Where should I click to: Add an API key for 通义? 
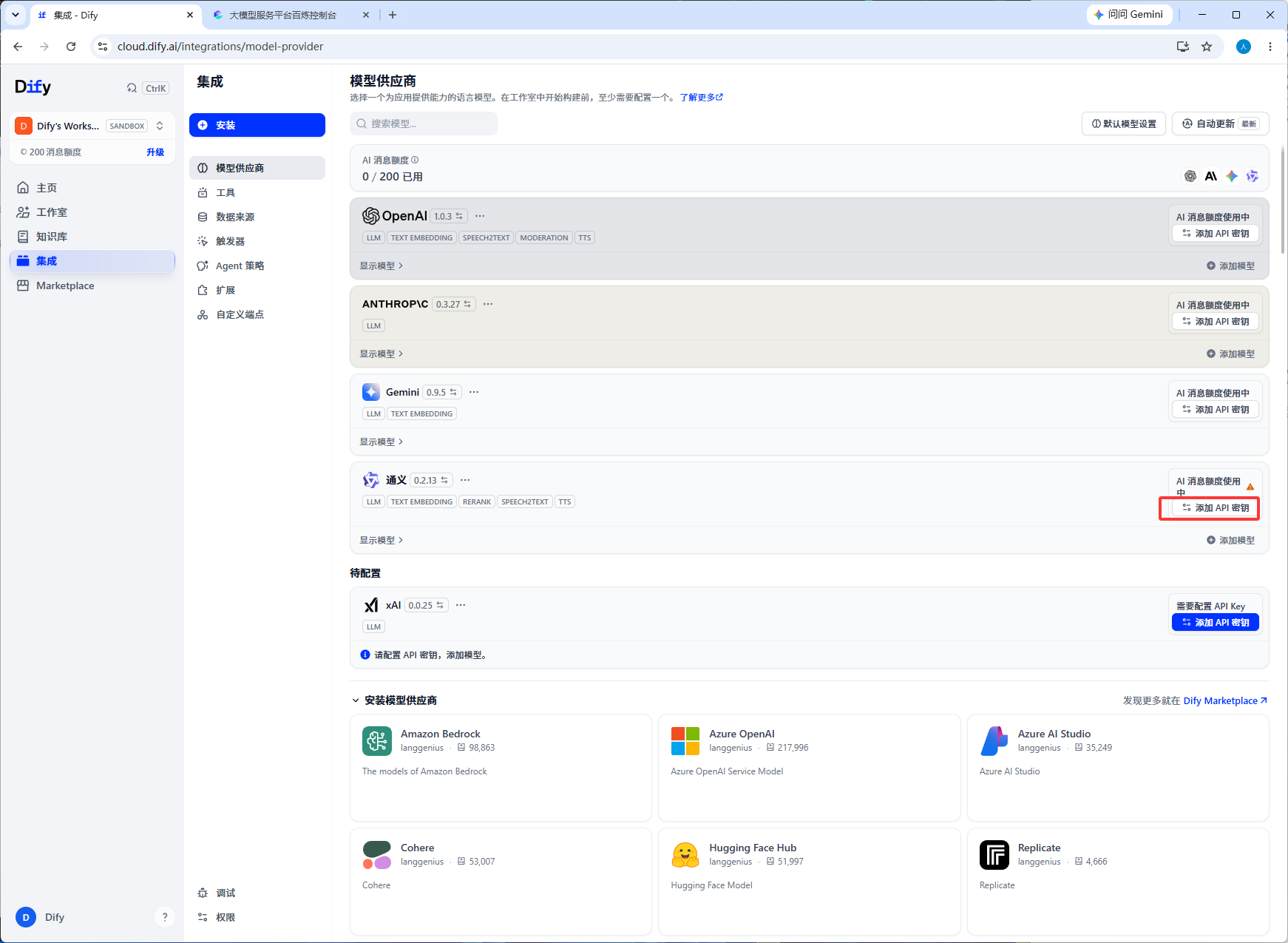tap(1216, 508)
